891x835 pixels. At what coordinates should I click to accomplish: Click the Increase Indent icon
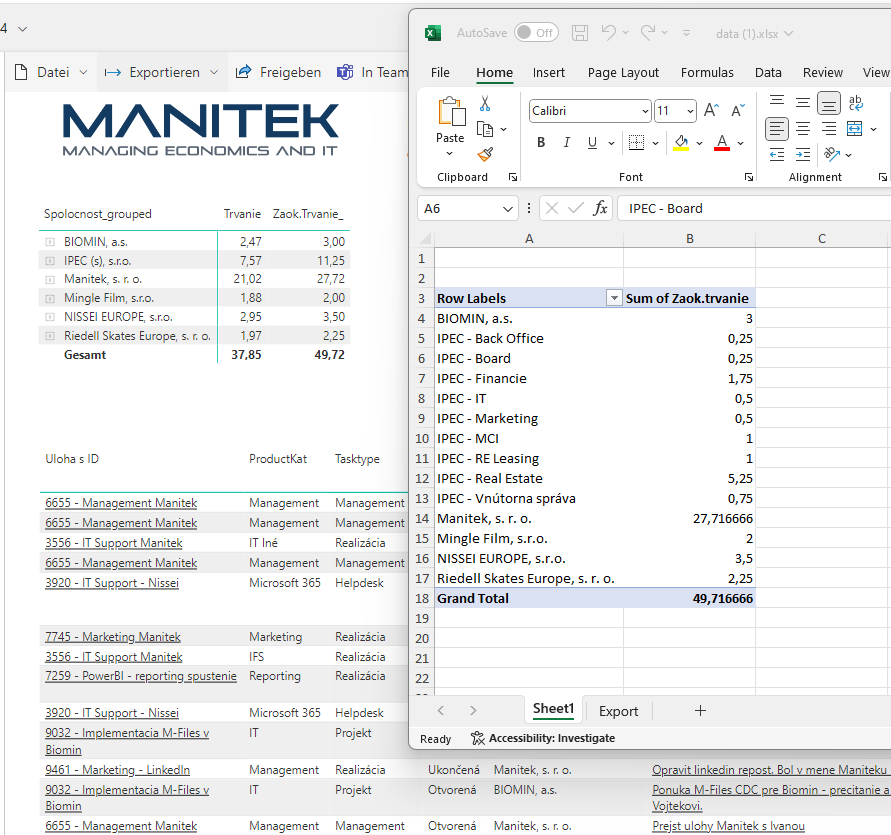803,155
